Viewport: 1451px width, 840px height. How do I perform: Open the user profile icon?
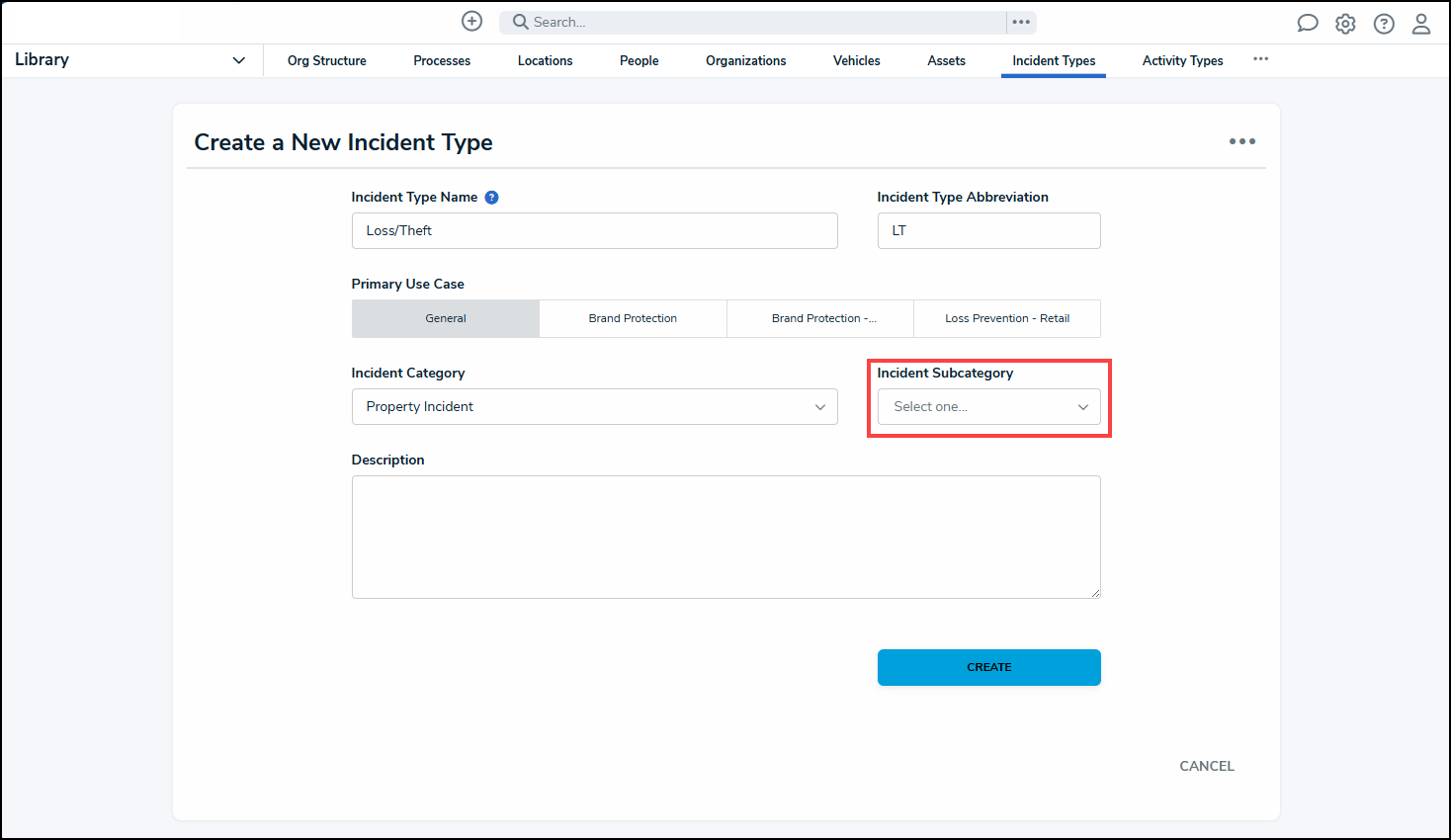pyautogui.click(x=1421, y=22)
